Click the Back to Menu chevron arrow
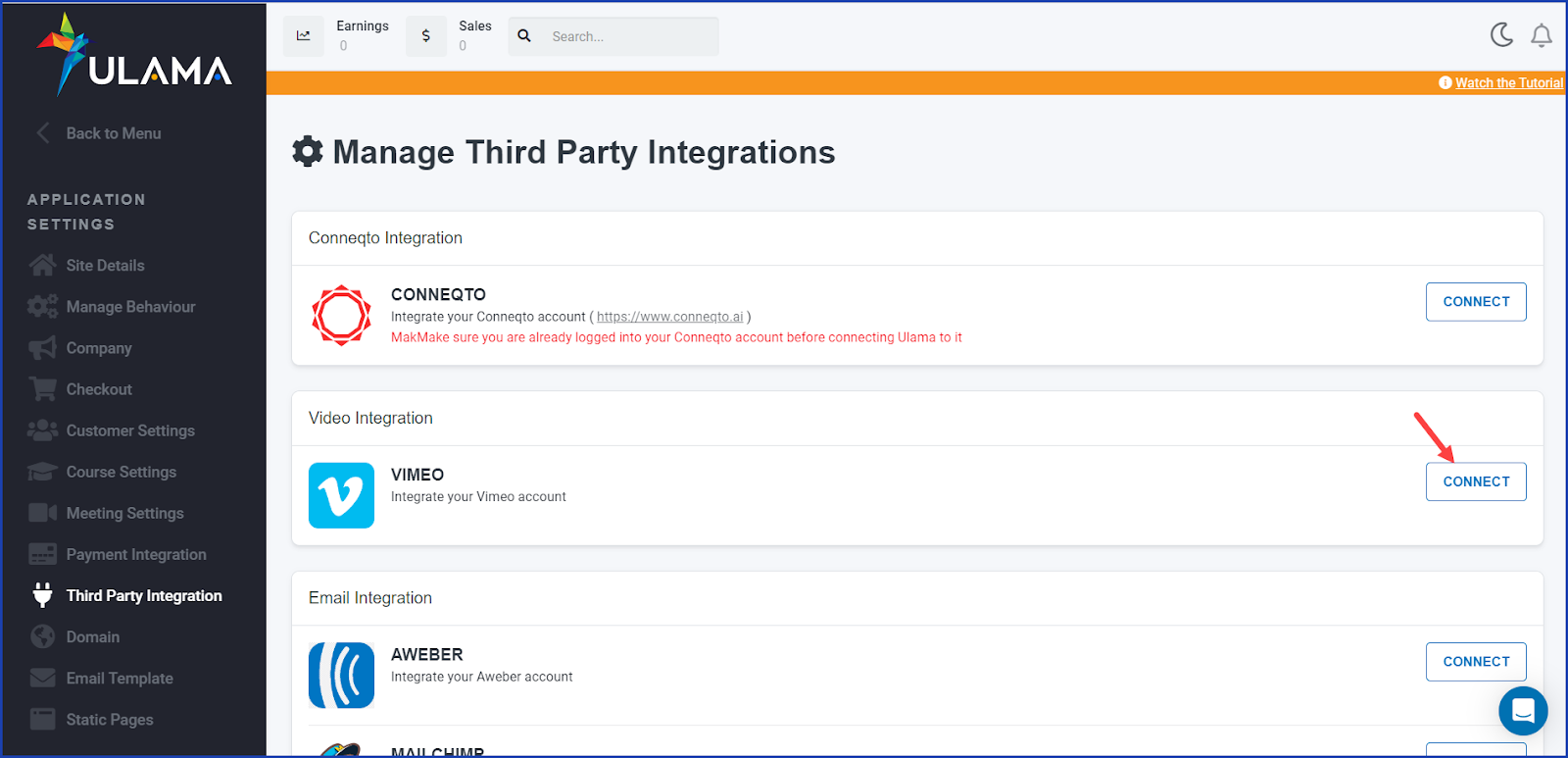This screenshot has width=1568, height=758. click(43, 133)
